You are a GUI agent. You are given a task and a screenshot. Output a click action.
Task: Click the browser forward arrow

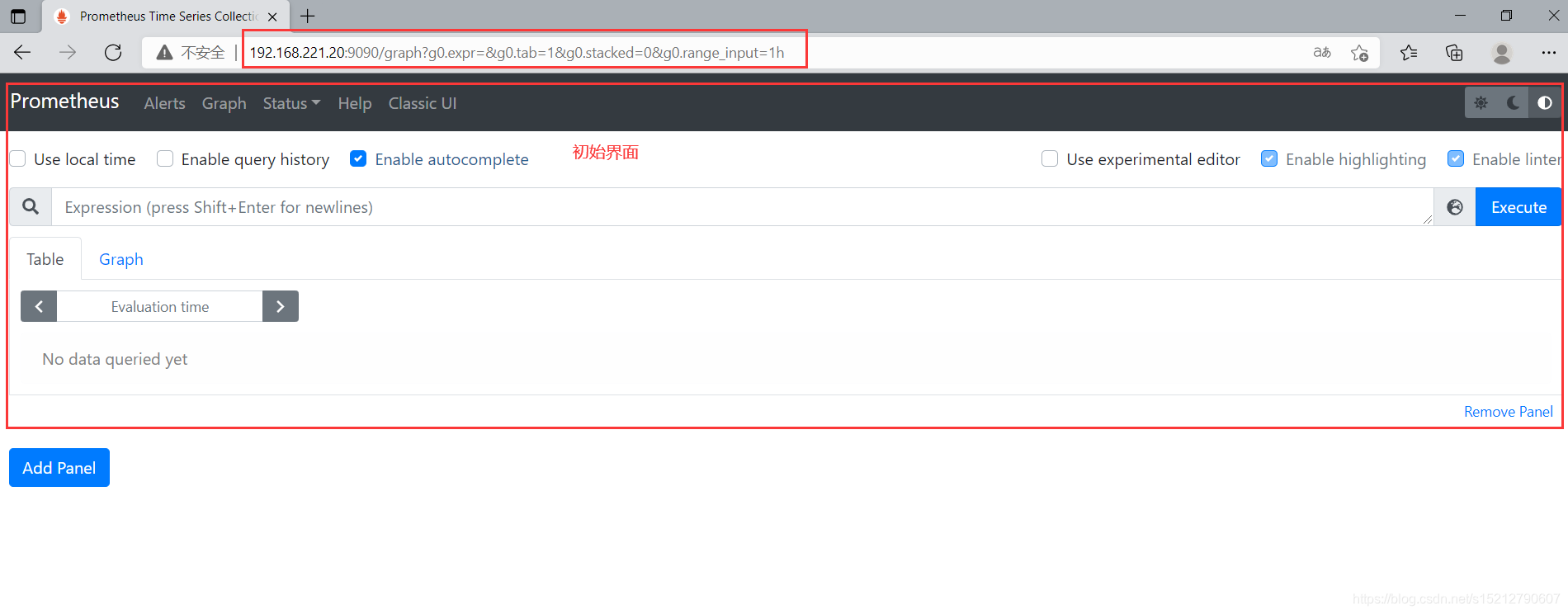tap(68, 53)
